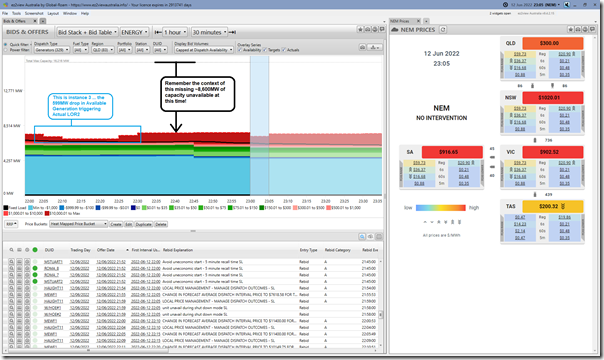Close the Bids & Offers tab
604x360 pixels.
35,21
